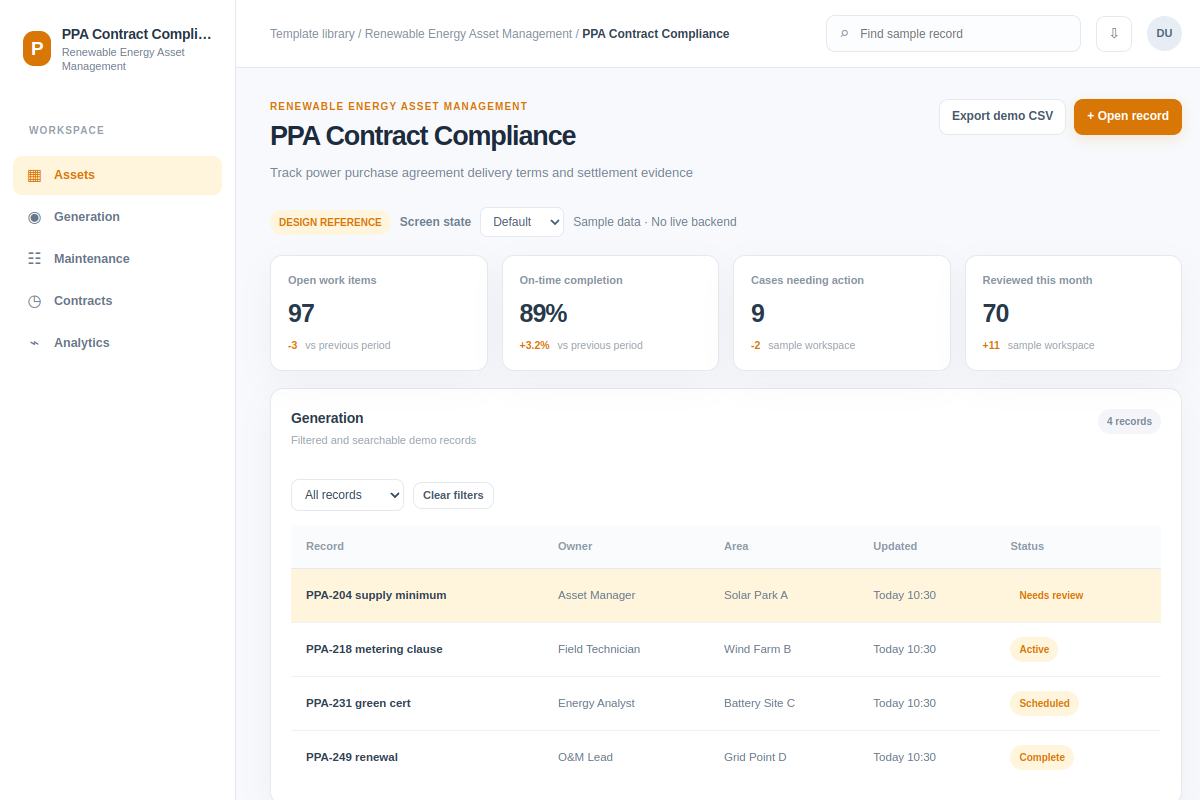Click the Owner column header
Image resolution: width=1200 pixels, height=800 pixels.
coord(575,546)
